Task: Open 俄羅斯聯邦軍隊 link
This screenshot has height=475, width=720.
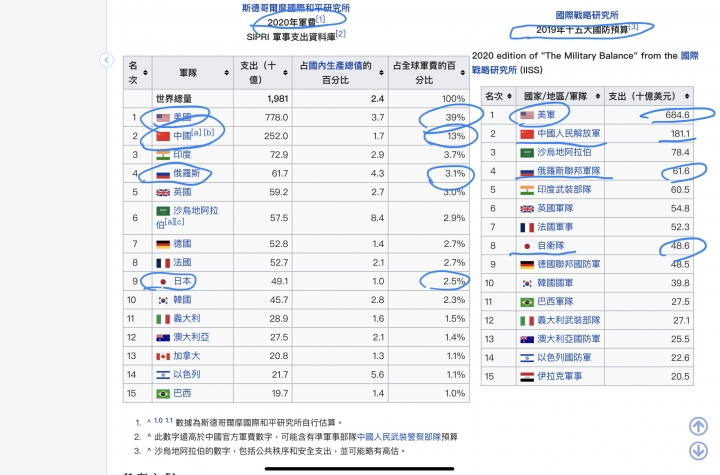Action: coord(568,171)
